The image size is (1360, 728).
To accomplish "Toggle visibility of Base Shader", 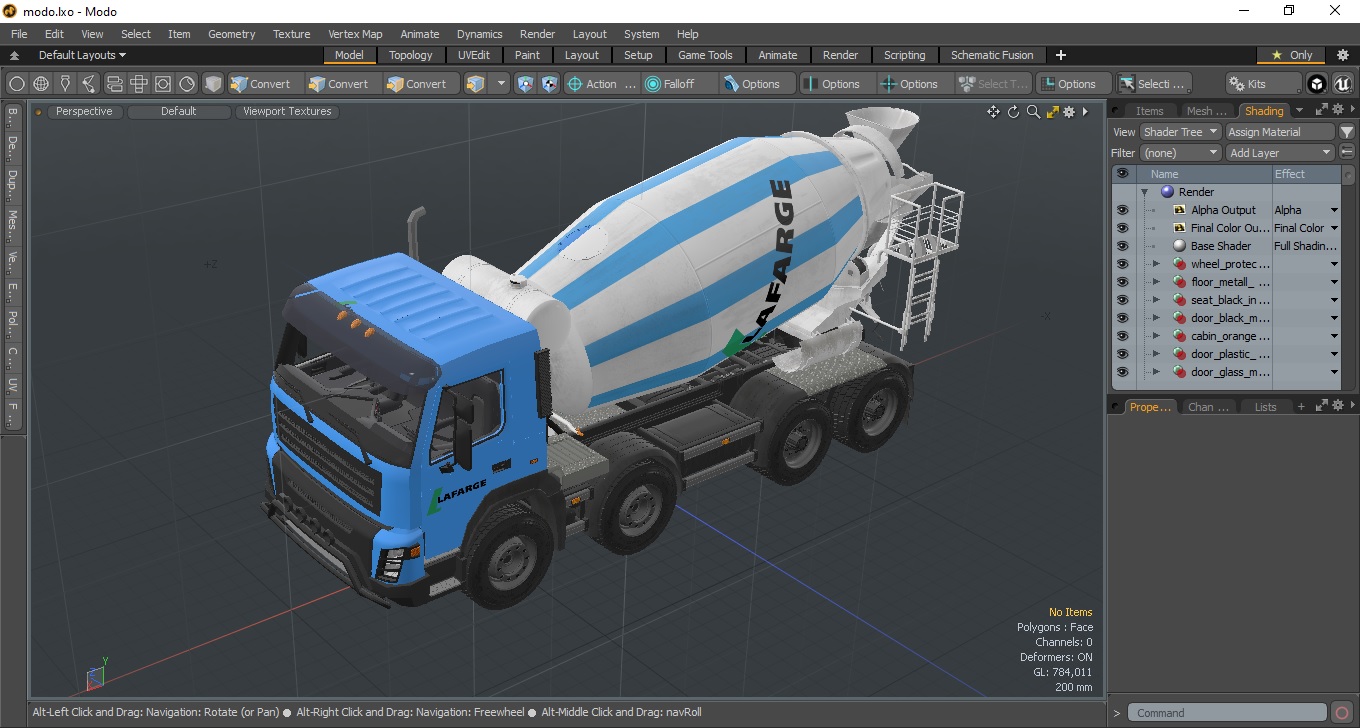I will (x=1122, y=246).
